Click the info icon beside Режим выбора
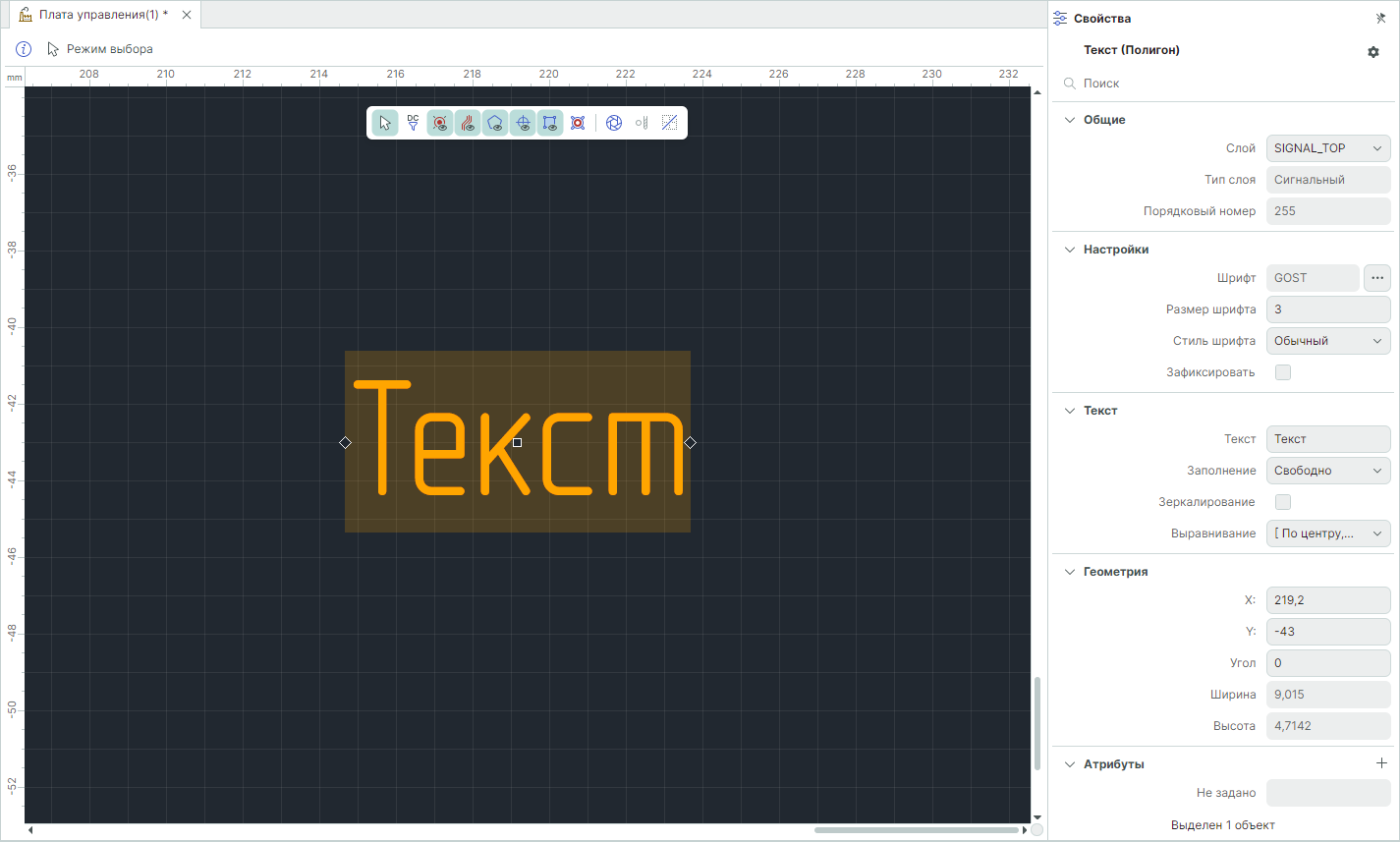 (x=25, y=49)
